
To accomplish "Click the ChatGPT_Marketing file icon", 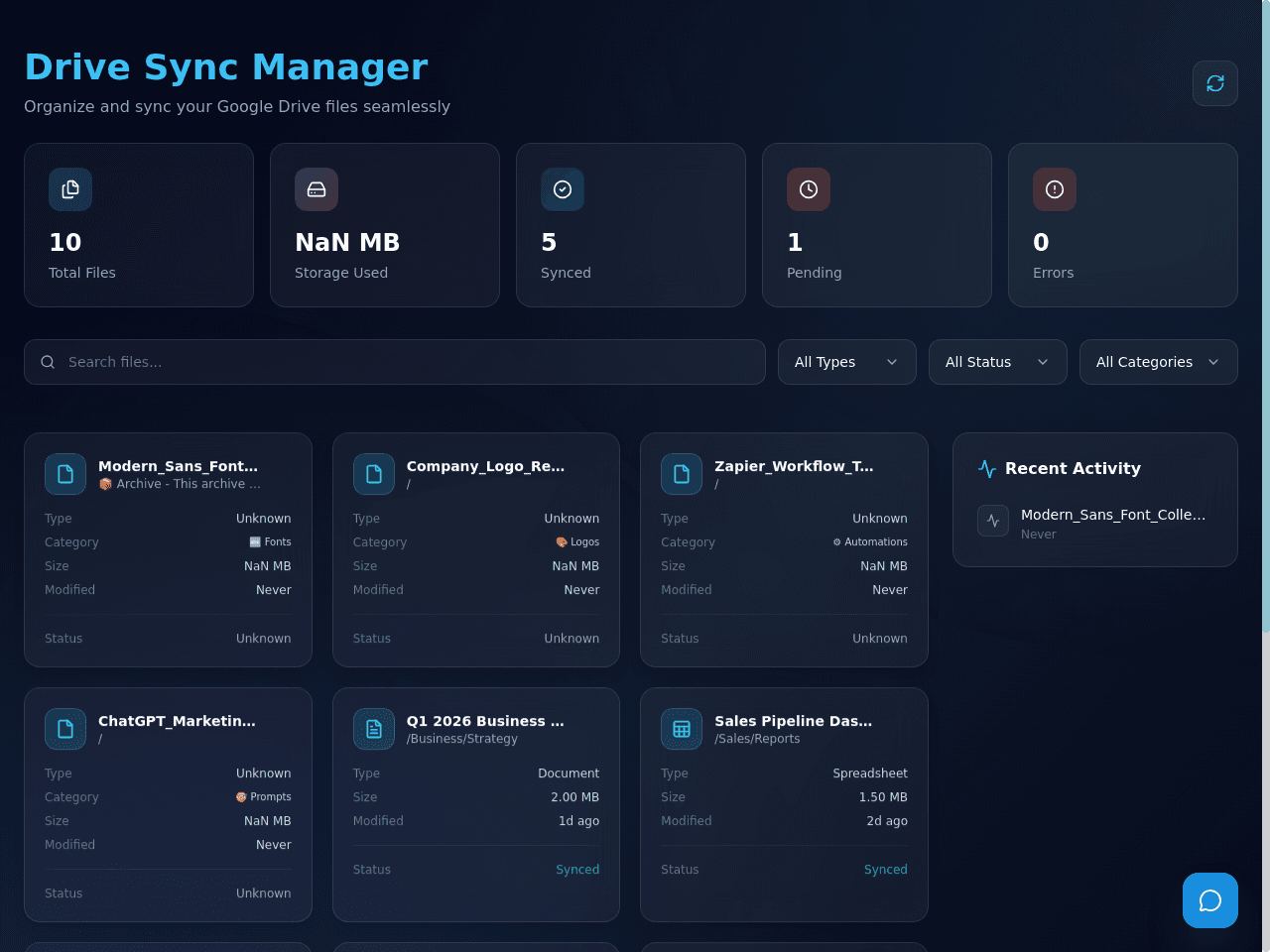I will click(x=65, y=729).
